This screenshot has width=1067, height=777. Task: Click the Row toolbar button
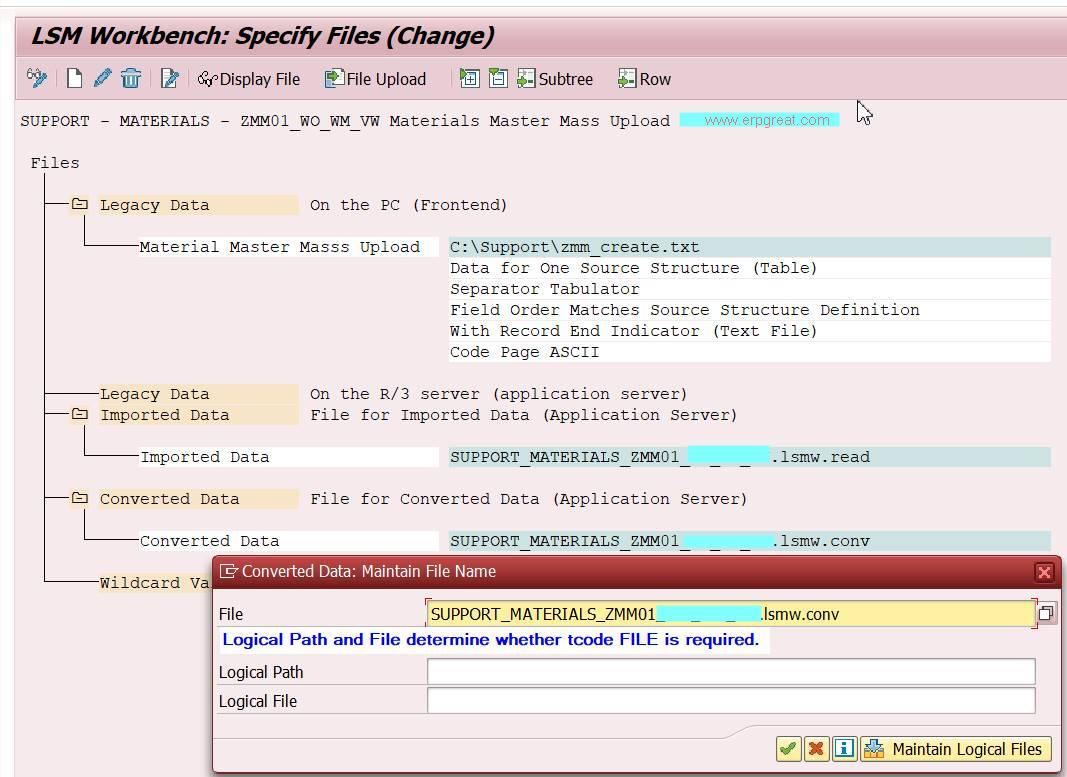[x=644, y=79]
